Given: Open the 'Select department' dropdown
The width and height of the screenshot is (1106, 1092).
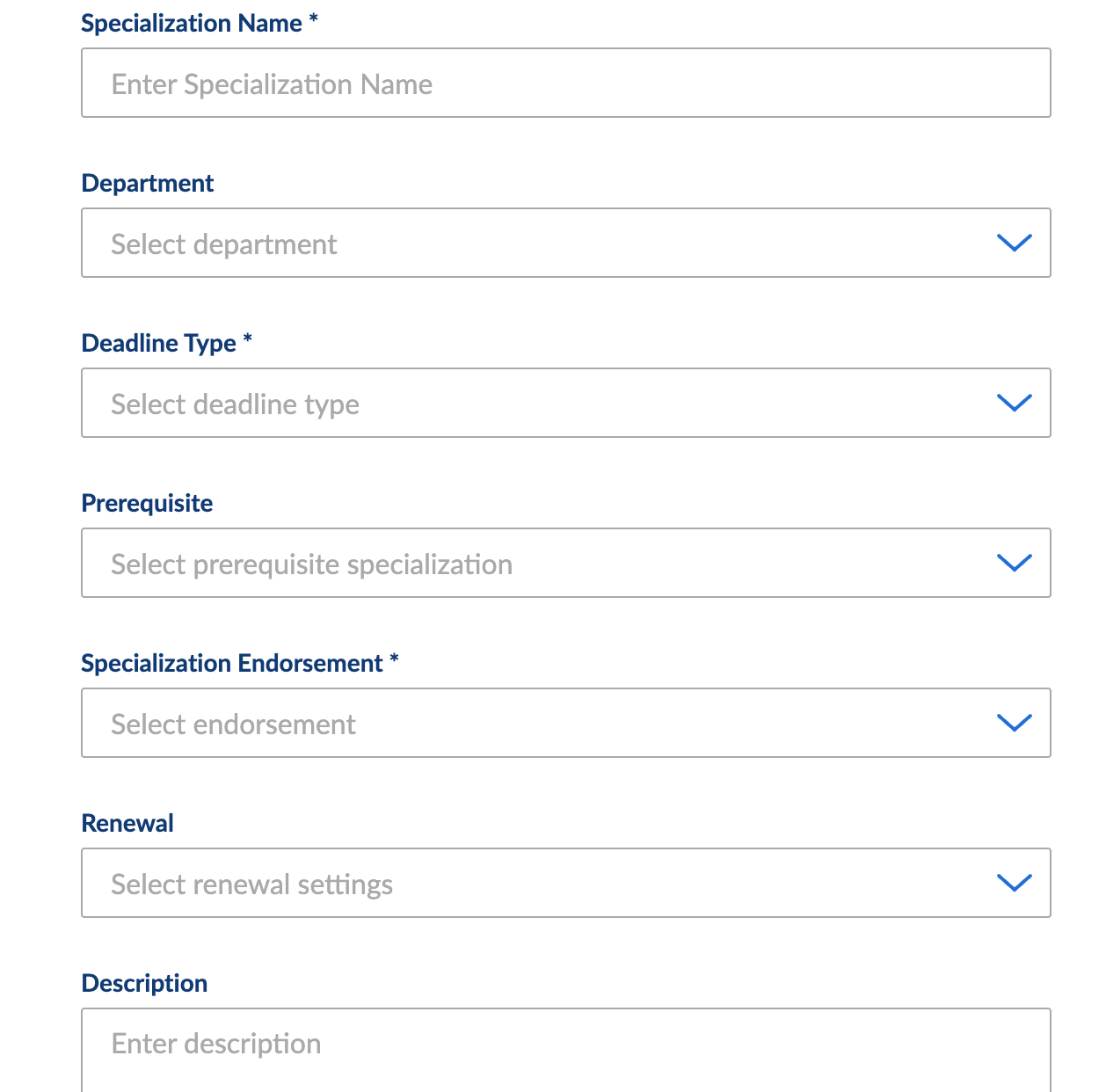Looking at the screenshot, I should pyautogui.click(x=566, y=243).
